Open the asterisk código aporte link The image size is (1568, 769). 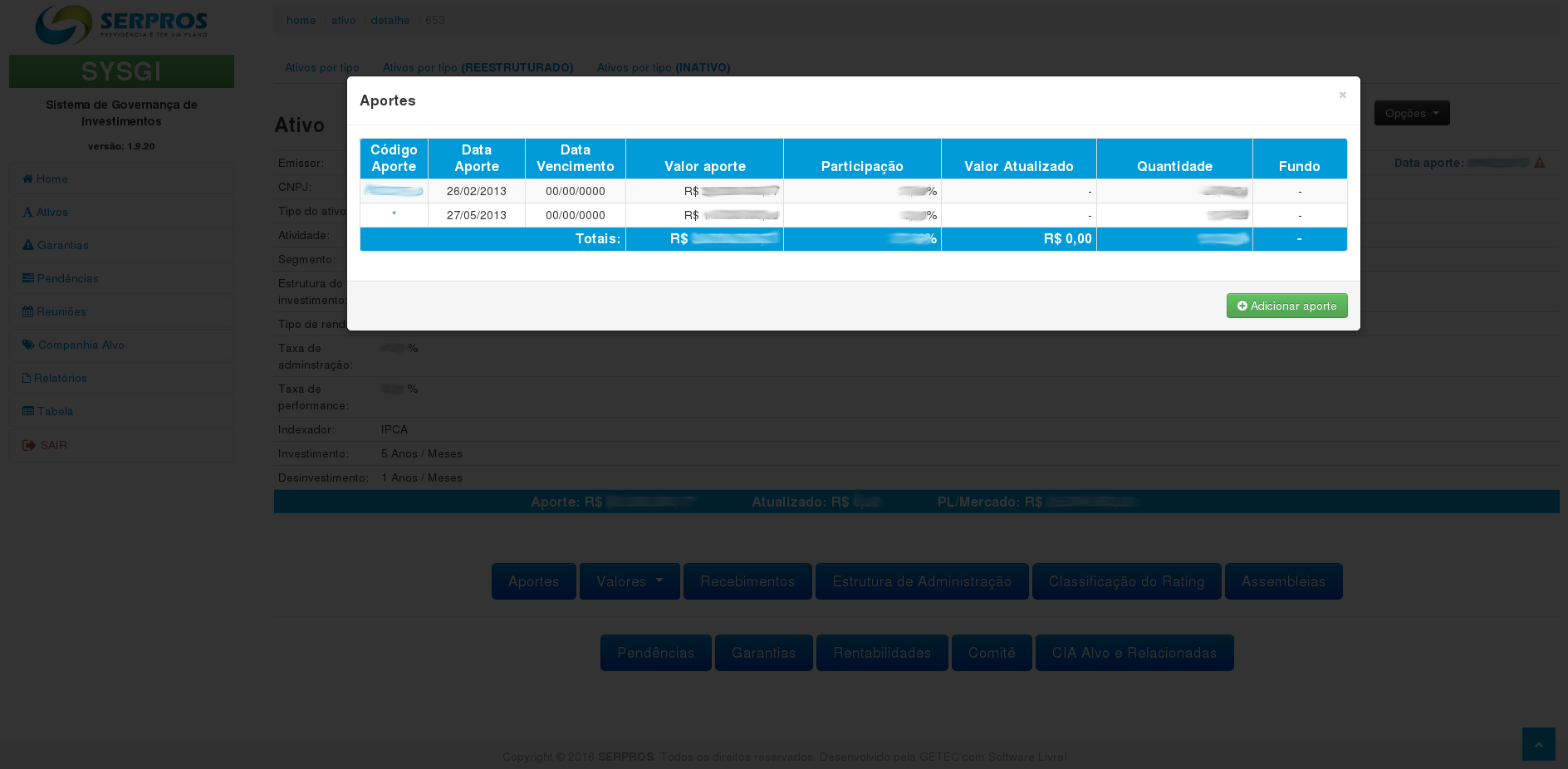[394, 215]
